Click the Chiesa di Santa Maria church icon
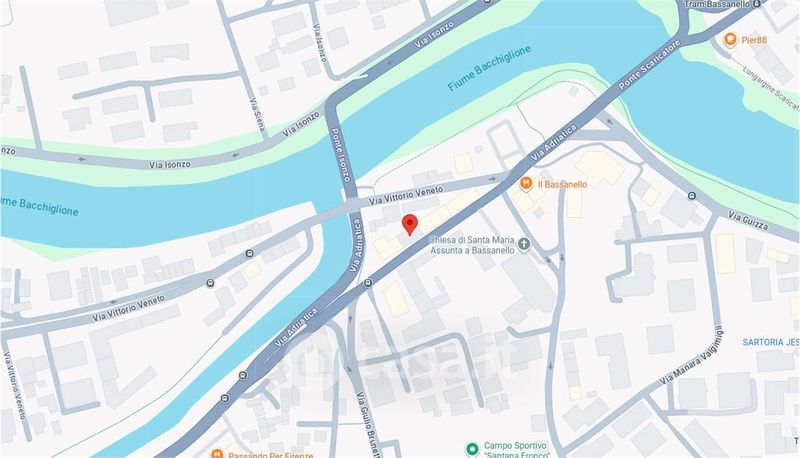The width and height of the screenshot is (800, 458). (523, 244)
